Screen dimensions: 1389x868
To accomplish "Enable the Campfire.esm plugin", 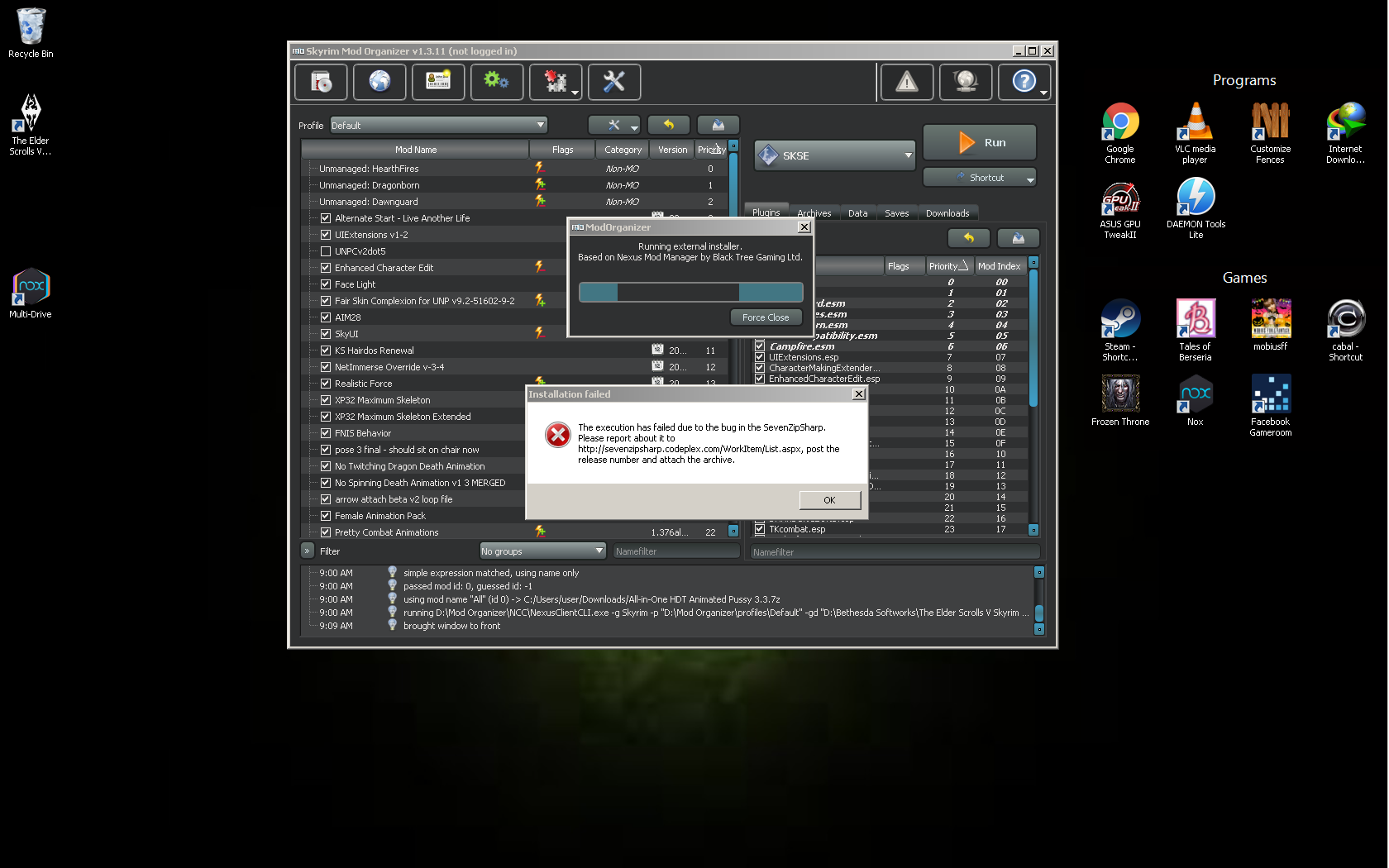I will [760, 346].
